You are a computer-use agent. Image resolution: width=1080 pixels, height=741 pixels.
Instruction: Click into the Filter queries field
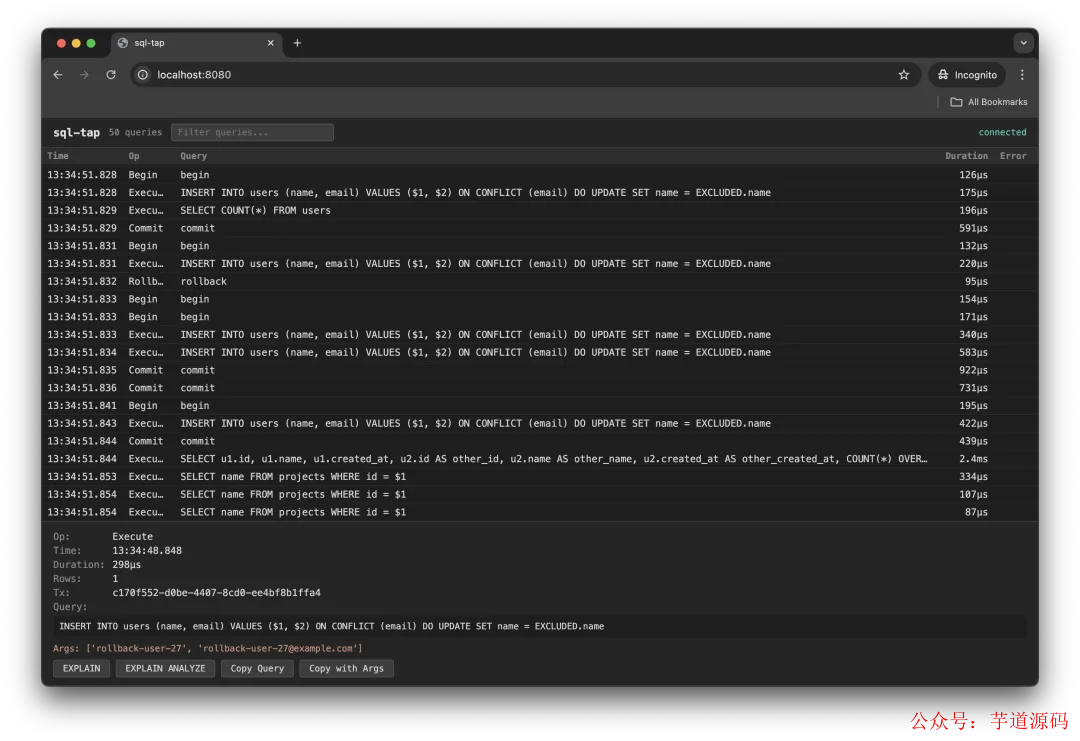pos(252,132)
